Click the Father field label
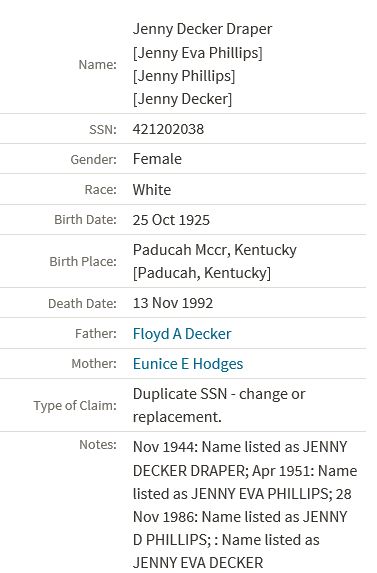Image resolution: width=377 pixels, height=573 pixels. (96, 334)
